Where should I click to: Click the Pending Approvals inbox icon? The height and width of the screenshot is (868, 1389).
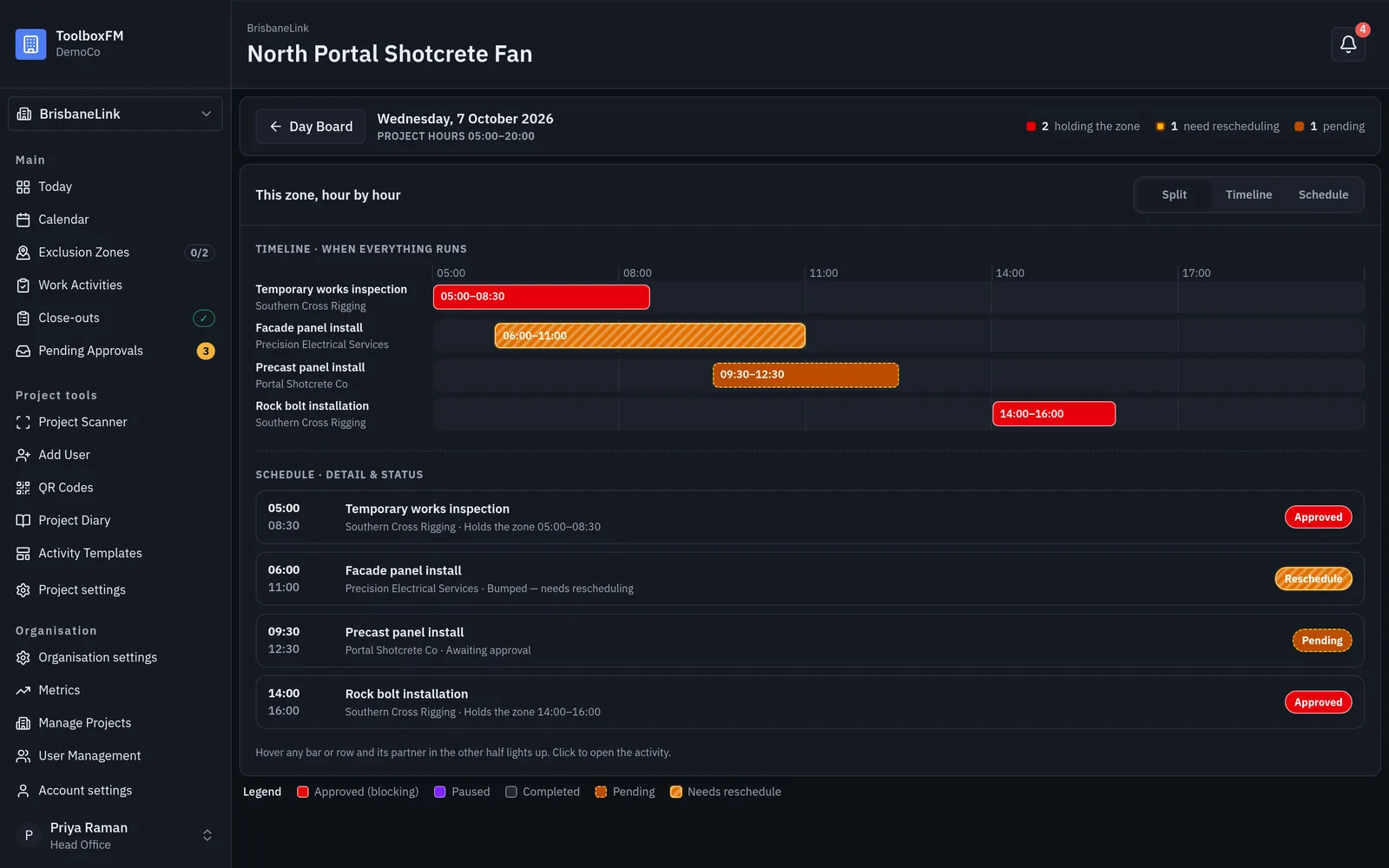click(x=23, y=351)
